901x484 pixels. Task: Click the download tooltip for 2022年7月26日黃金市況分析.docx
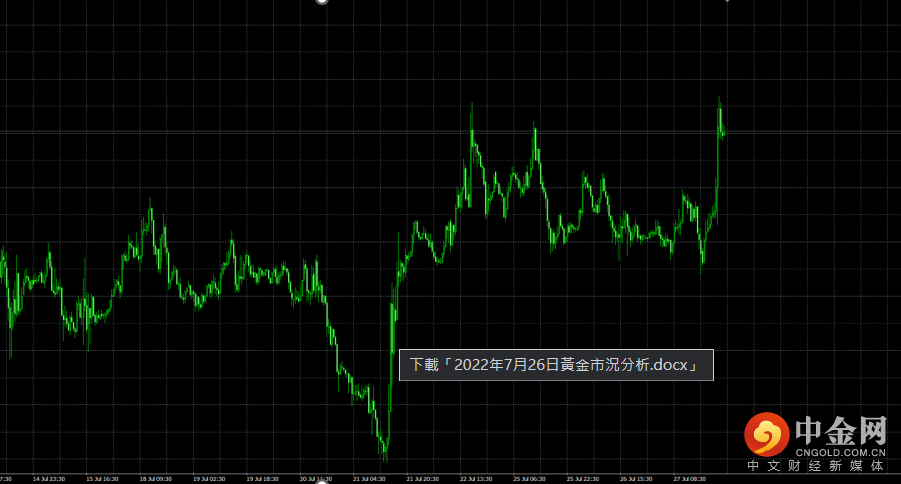click(x=556, y=365)
